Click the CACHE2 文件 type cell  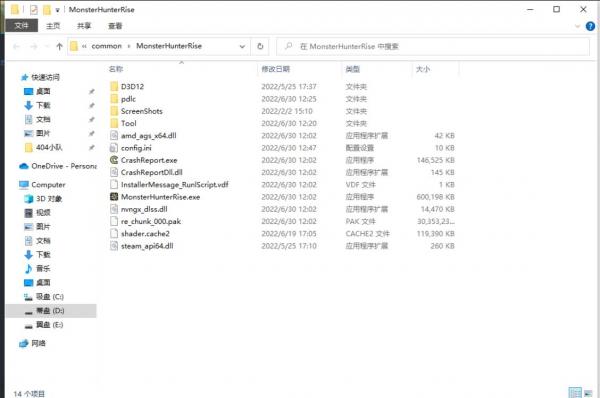coord(367,233)
